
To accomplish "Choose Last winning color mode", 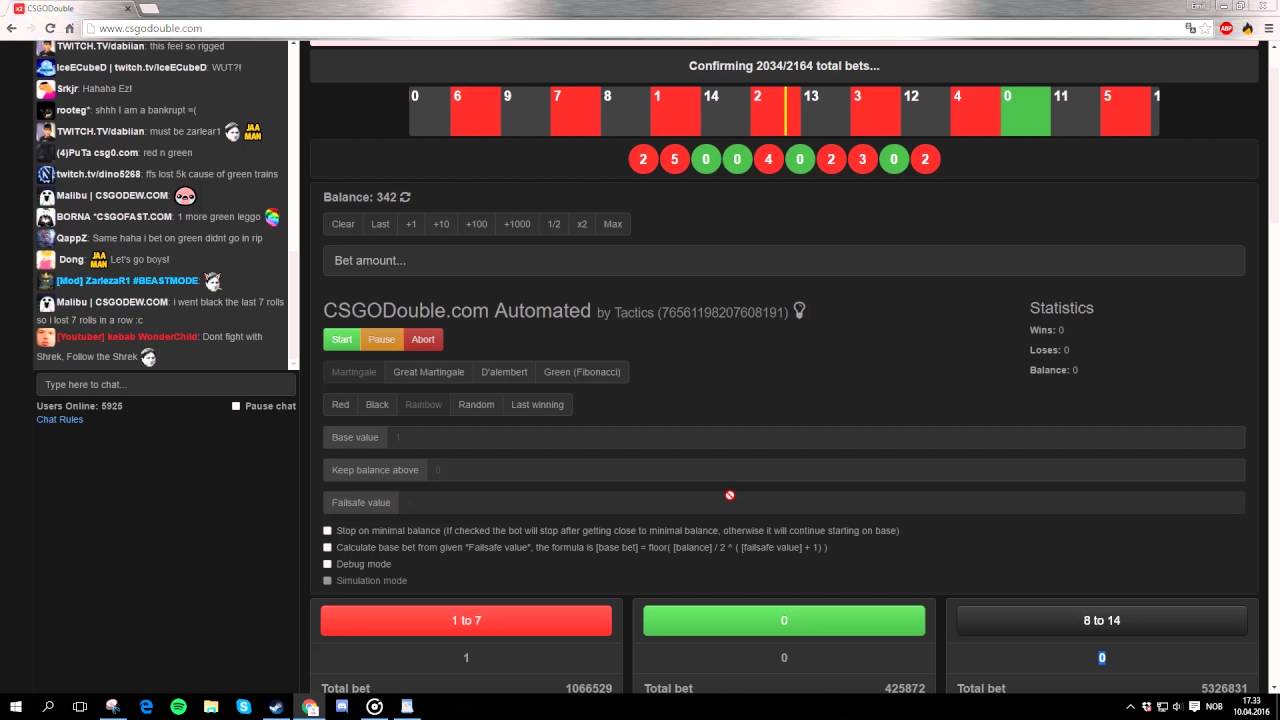I will (x=537, y=405).
